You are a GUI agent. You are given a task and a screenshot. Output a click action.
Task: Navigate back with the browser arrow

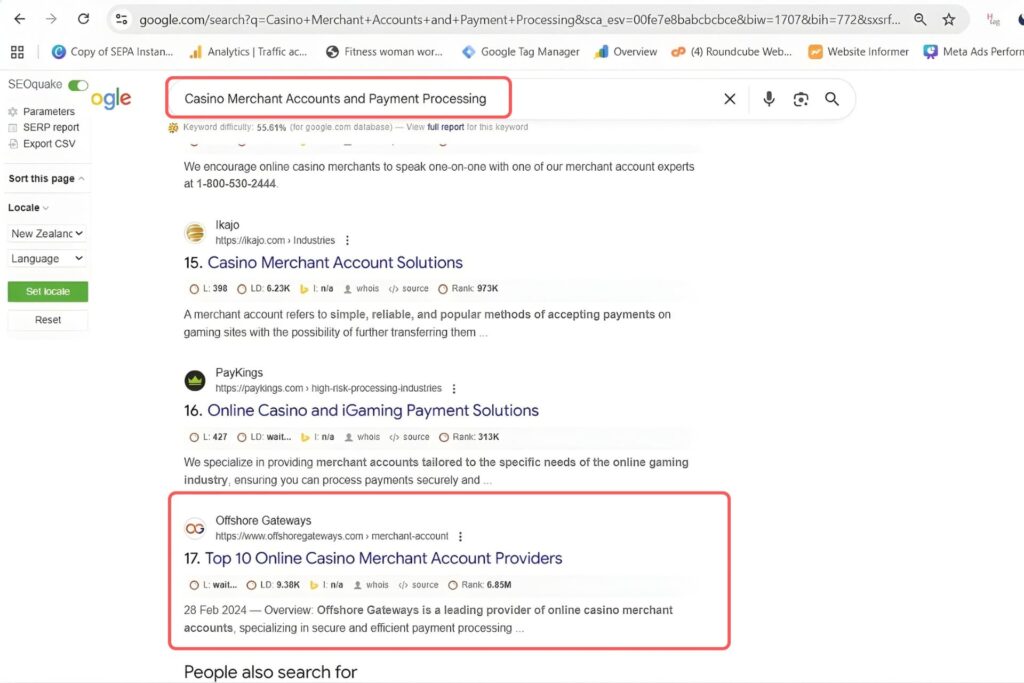[x=20, y=18]
